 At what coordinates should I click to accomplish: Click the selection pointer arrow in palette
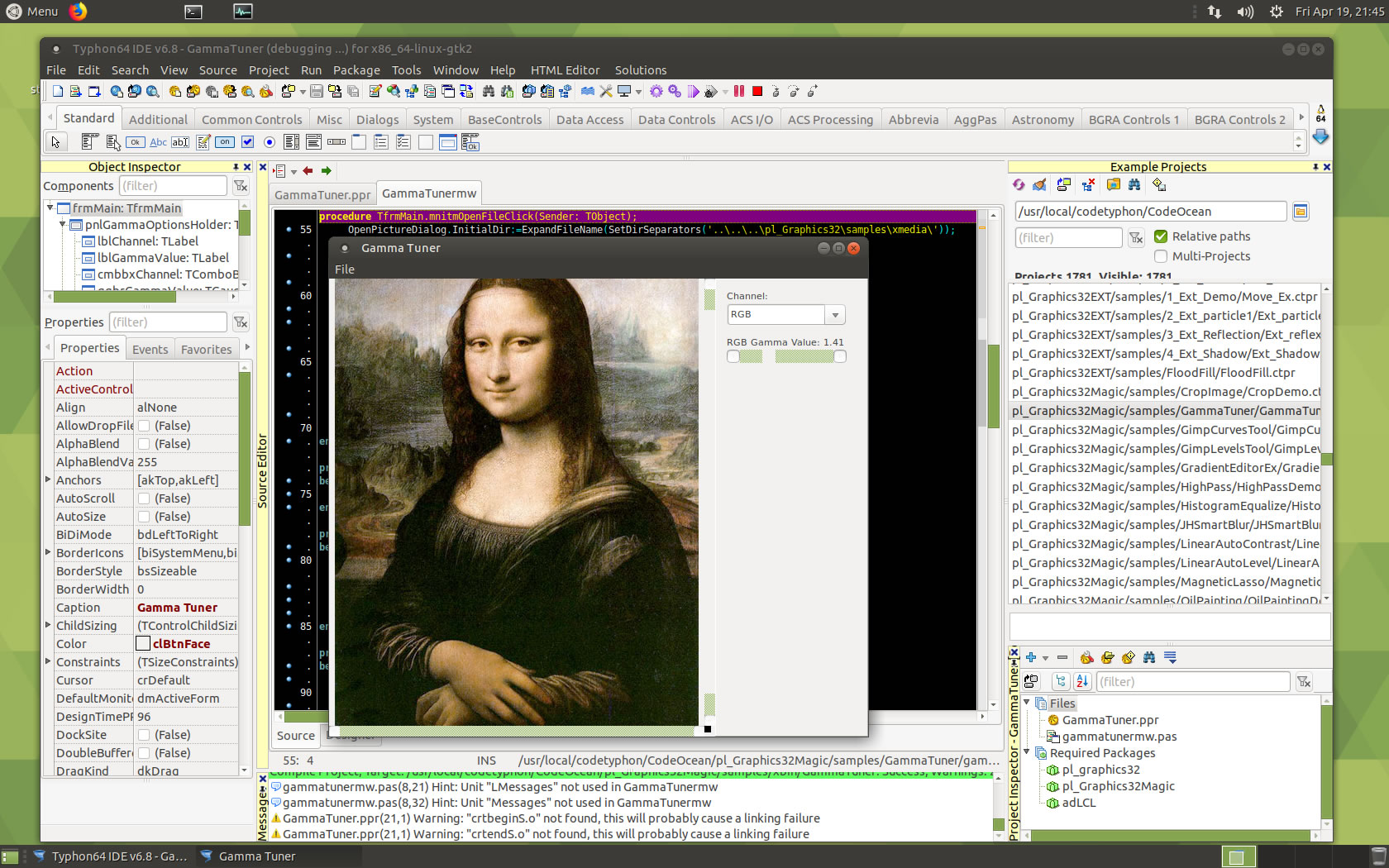(55, 142)
